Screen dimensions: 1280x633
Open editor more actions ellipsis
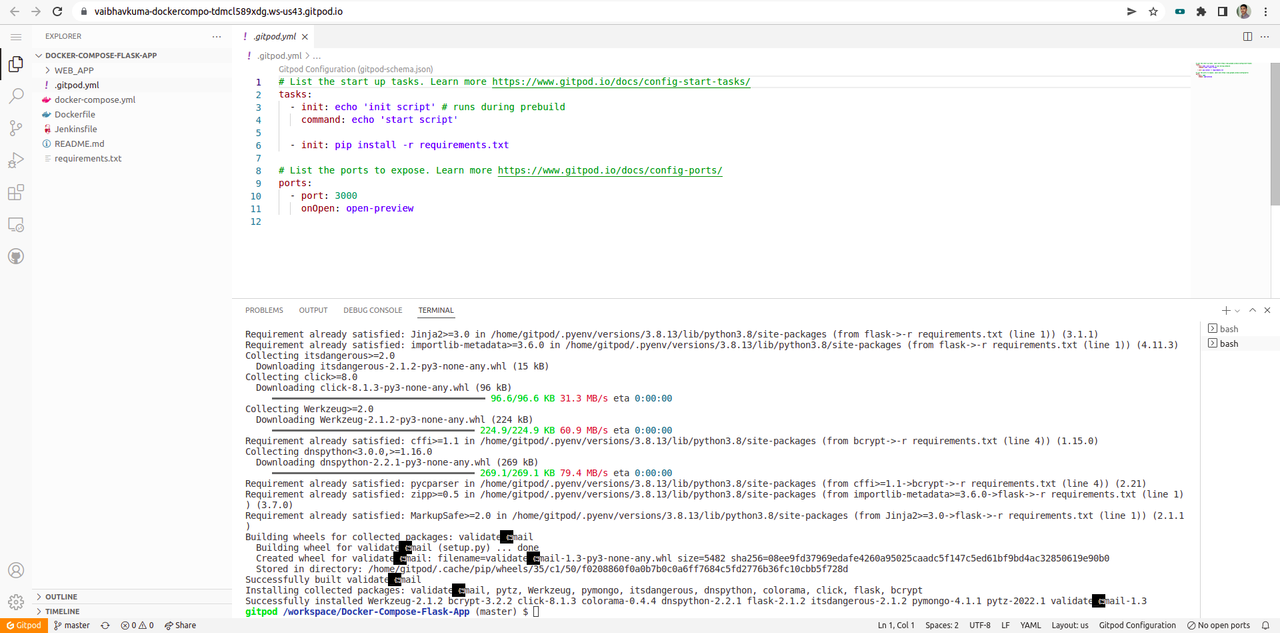(1266, 36)
